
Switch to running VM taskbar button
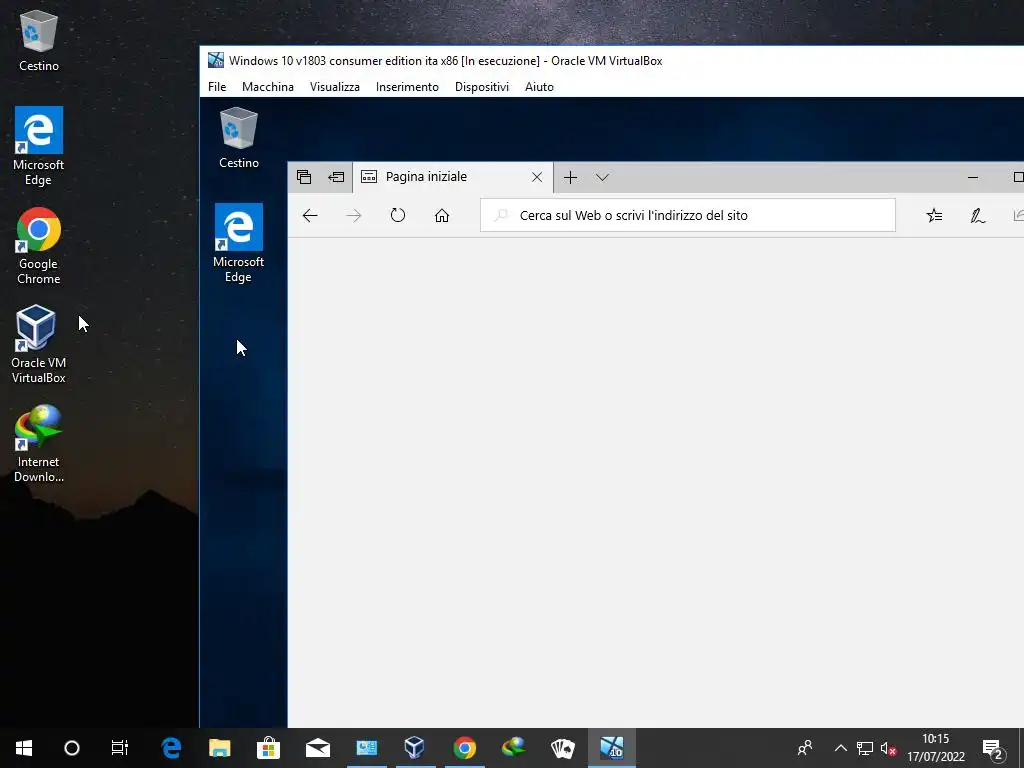(612, 748)
